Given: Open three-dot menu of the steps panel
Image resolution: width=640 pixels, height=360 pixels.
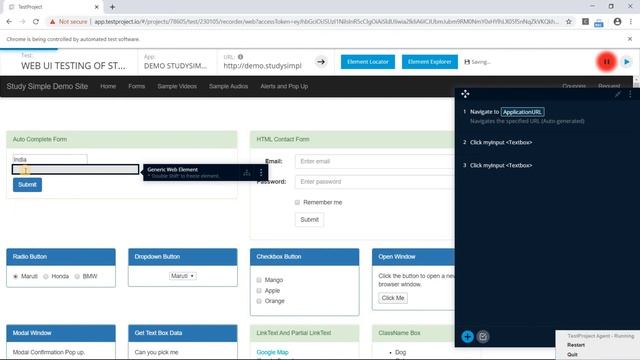Looking at the screenshot, I should 630,94.
